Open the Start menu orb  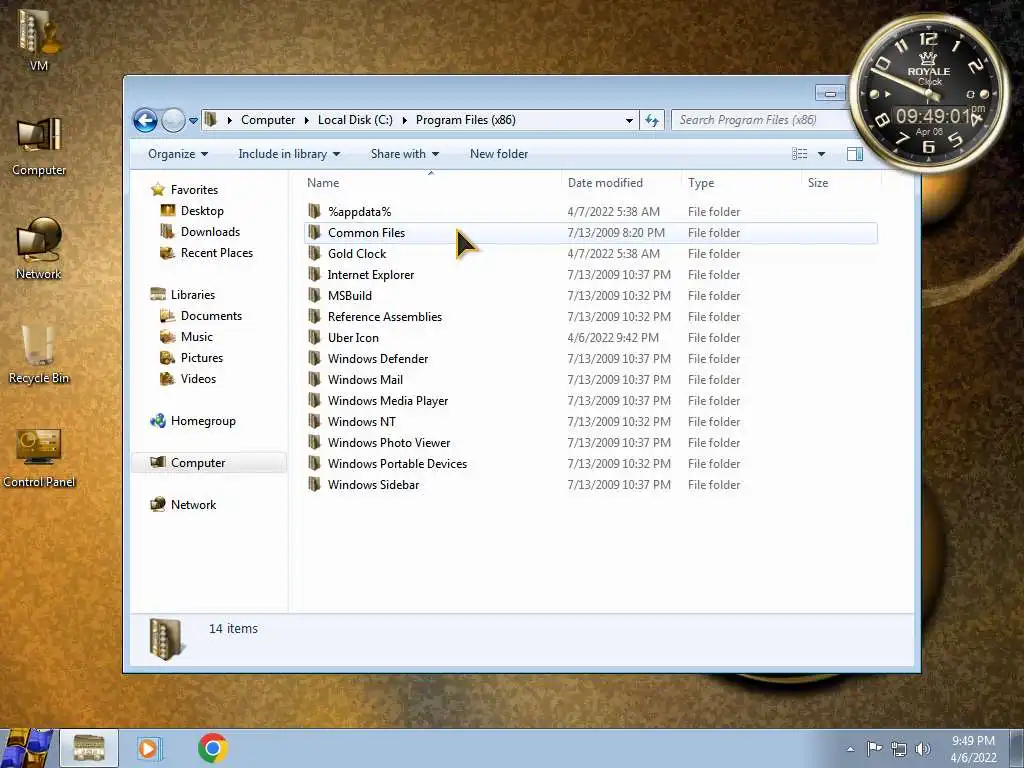pos(27,748)
